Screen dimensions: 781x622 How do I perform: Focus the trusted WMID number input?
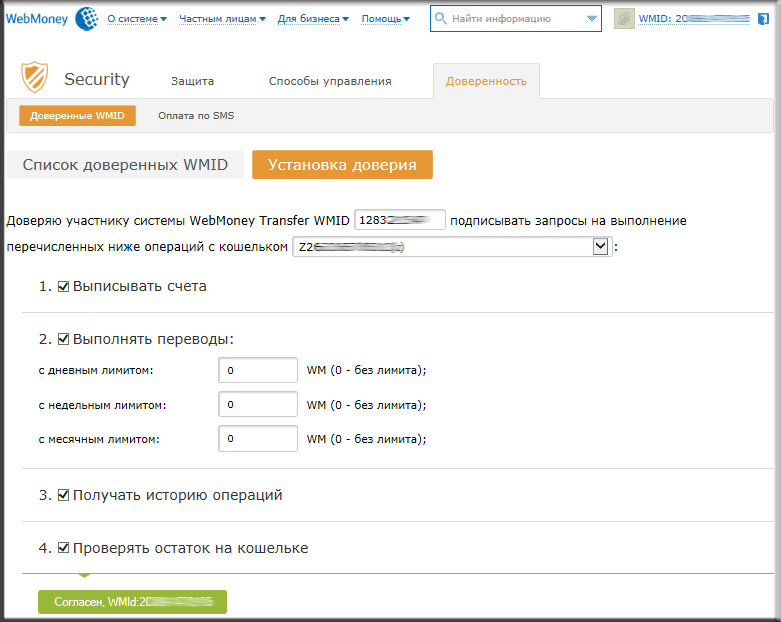point(400,220)
